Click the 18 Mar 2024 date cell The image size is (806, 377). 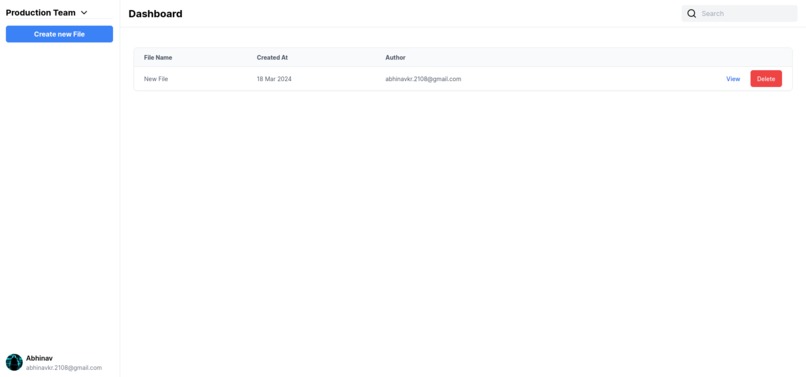(274, 79)
